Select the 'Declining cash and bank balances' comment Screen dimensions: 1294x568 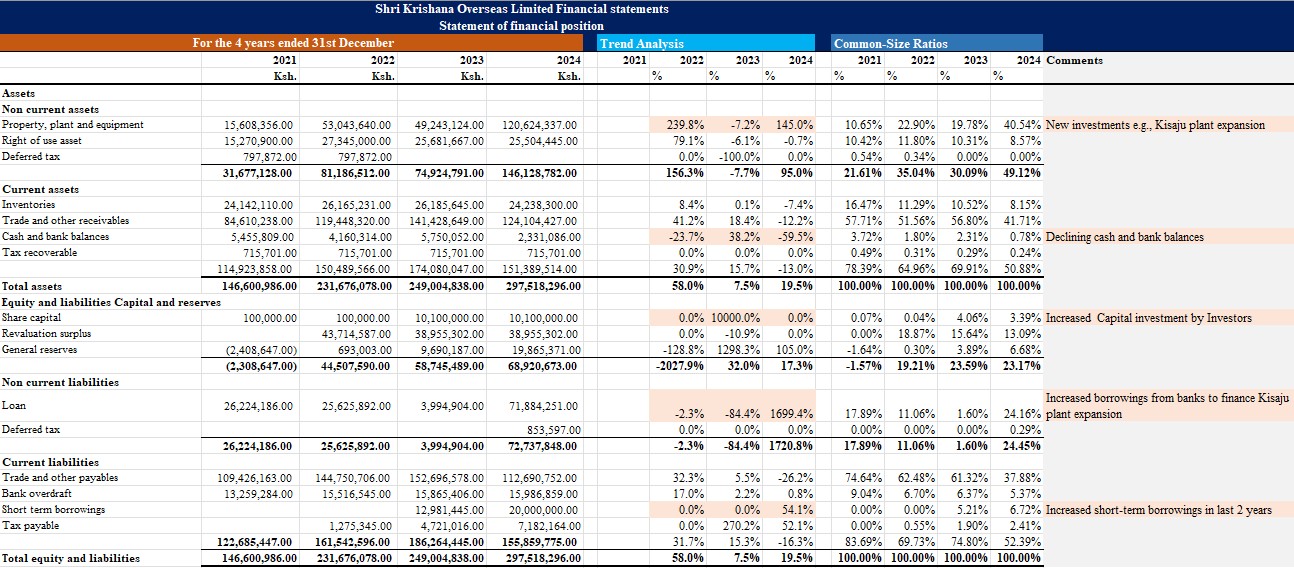coord(1125,237)
